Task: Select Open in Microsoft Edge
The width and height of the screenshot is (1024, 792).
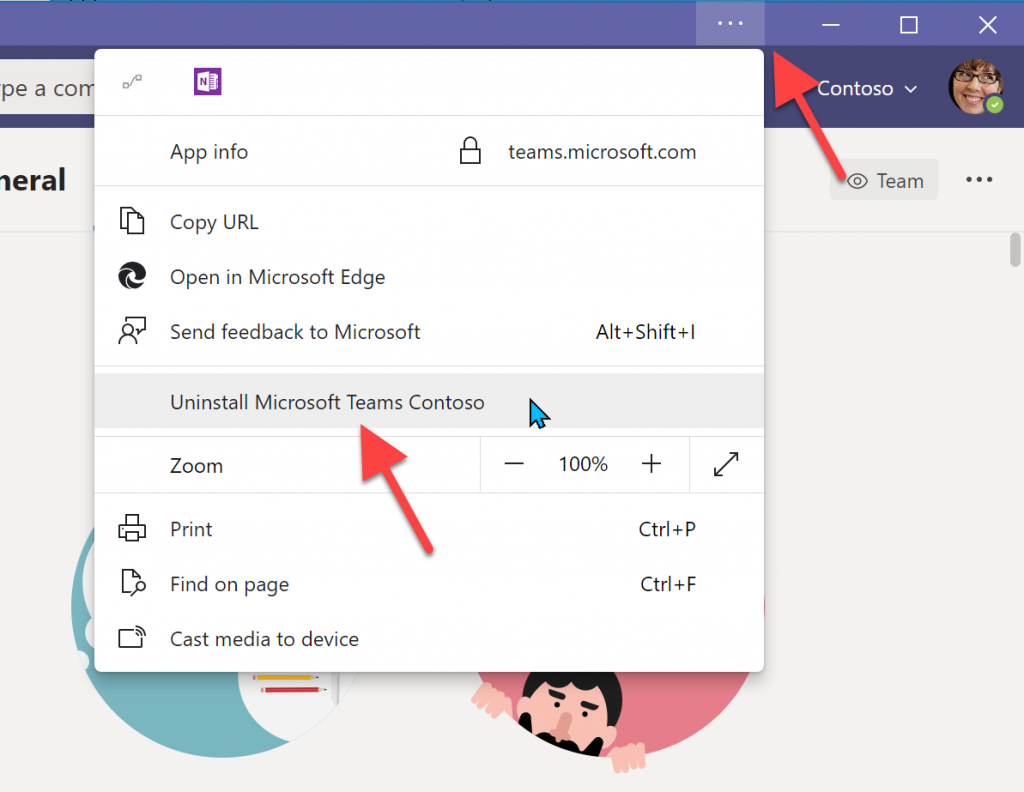Action: click(429, 276)
